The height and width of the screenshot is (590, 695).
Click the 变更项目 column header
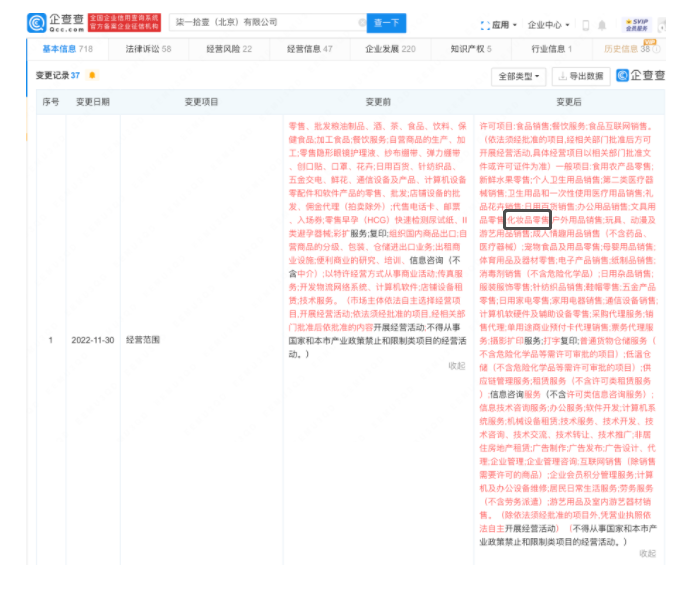[x=201, y=102]
